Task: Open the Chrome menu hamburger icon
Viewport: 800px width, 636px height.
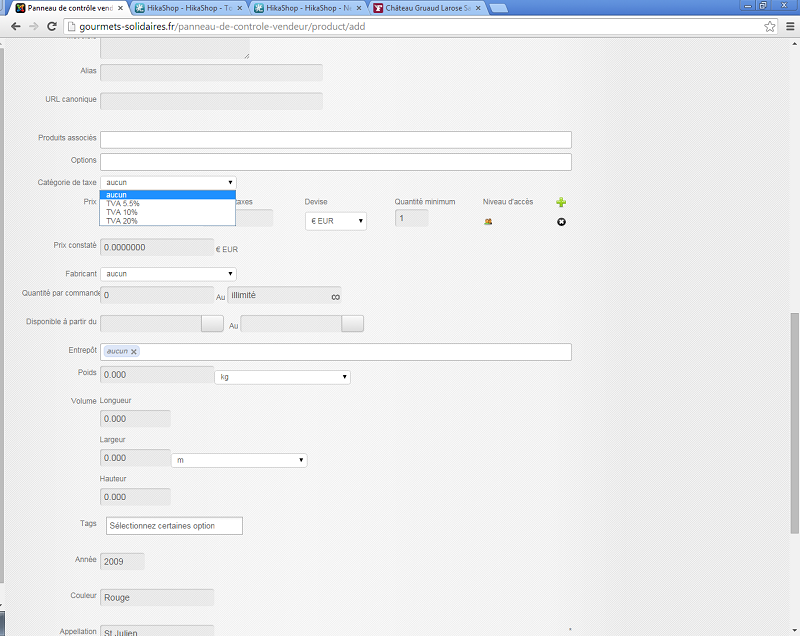Action: 790,27
